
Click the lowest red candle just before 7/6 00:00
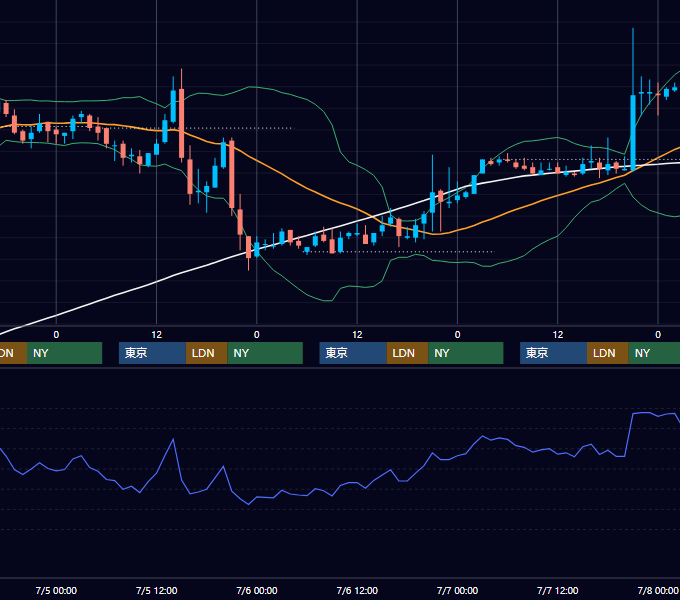coord(248,247)
